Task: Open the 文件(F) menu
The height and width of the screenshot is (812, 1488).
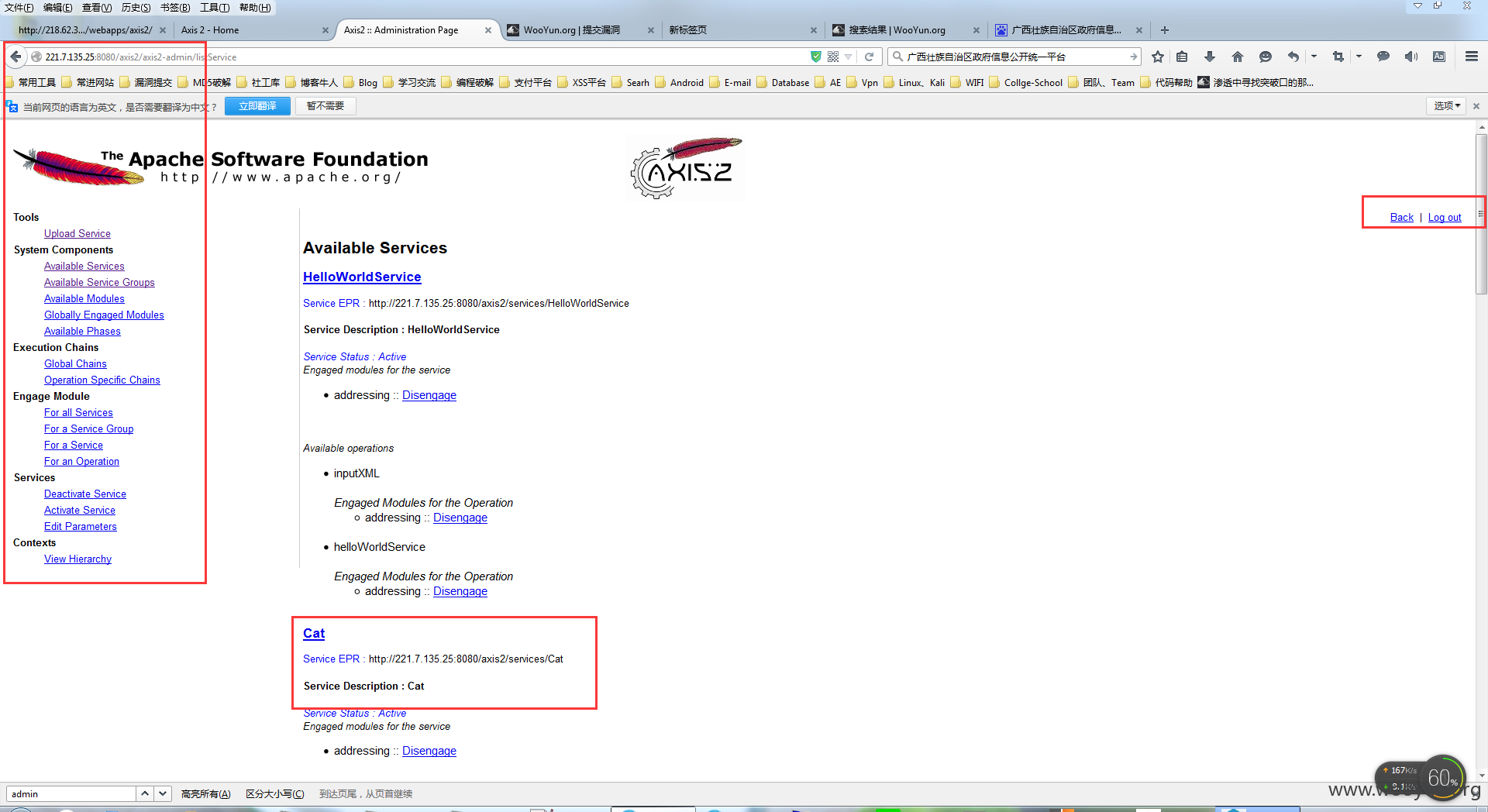Action: [x=19, y=7]
